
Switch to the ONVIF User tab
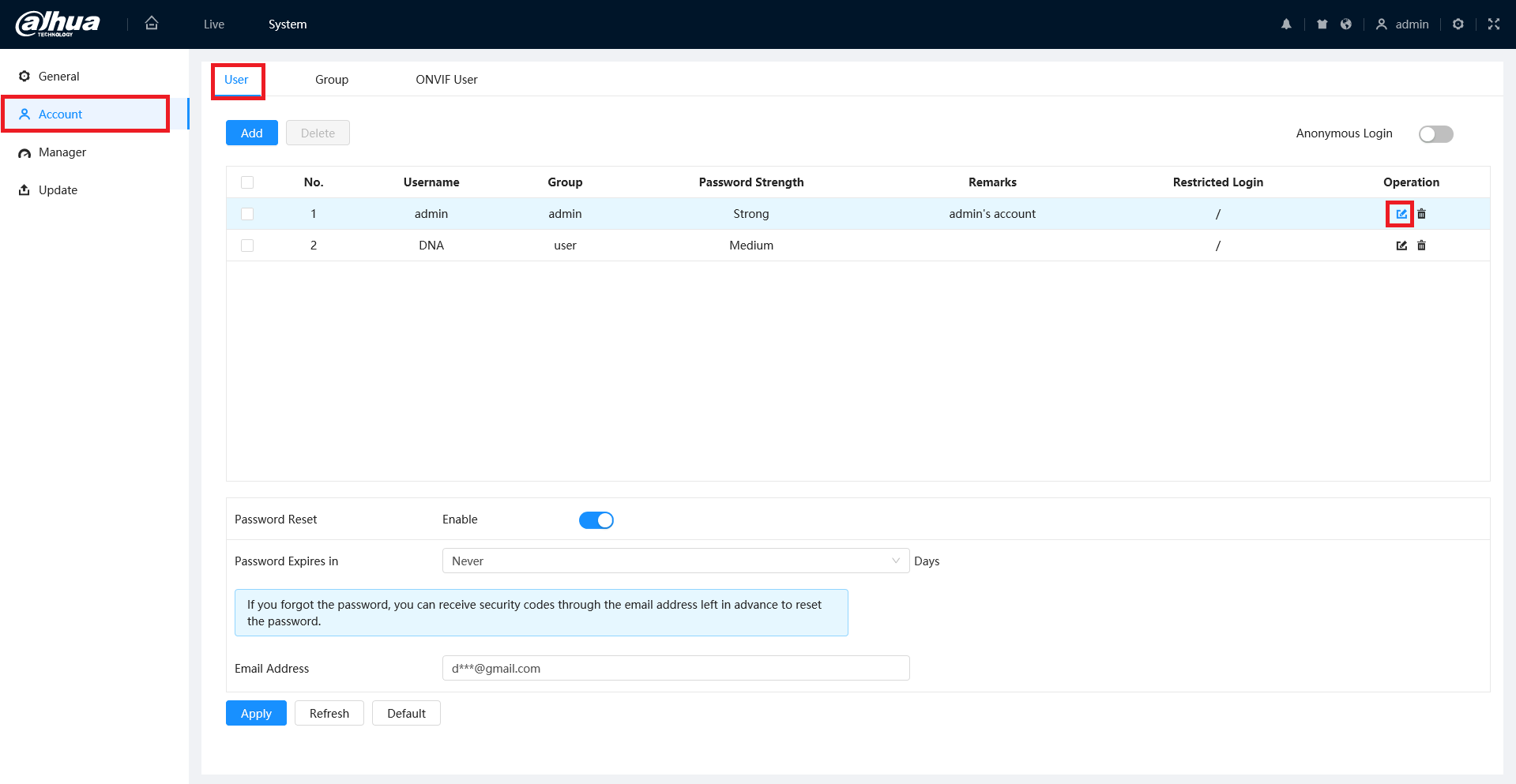tap(446, 80)
